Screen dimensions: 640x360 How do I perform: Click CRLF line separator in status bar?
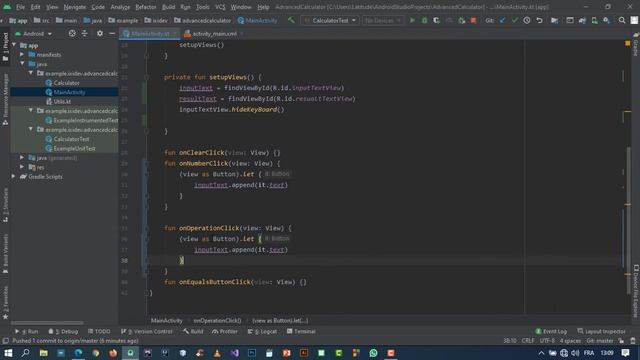click(528, 341)
